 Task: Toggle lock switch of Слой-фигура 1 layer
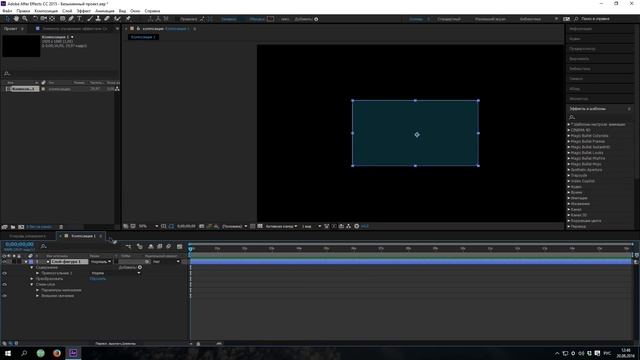19,262
